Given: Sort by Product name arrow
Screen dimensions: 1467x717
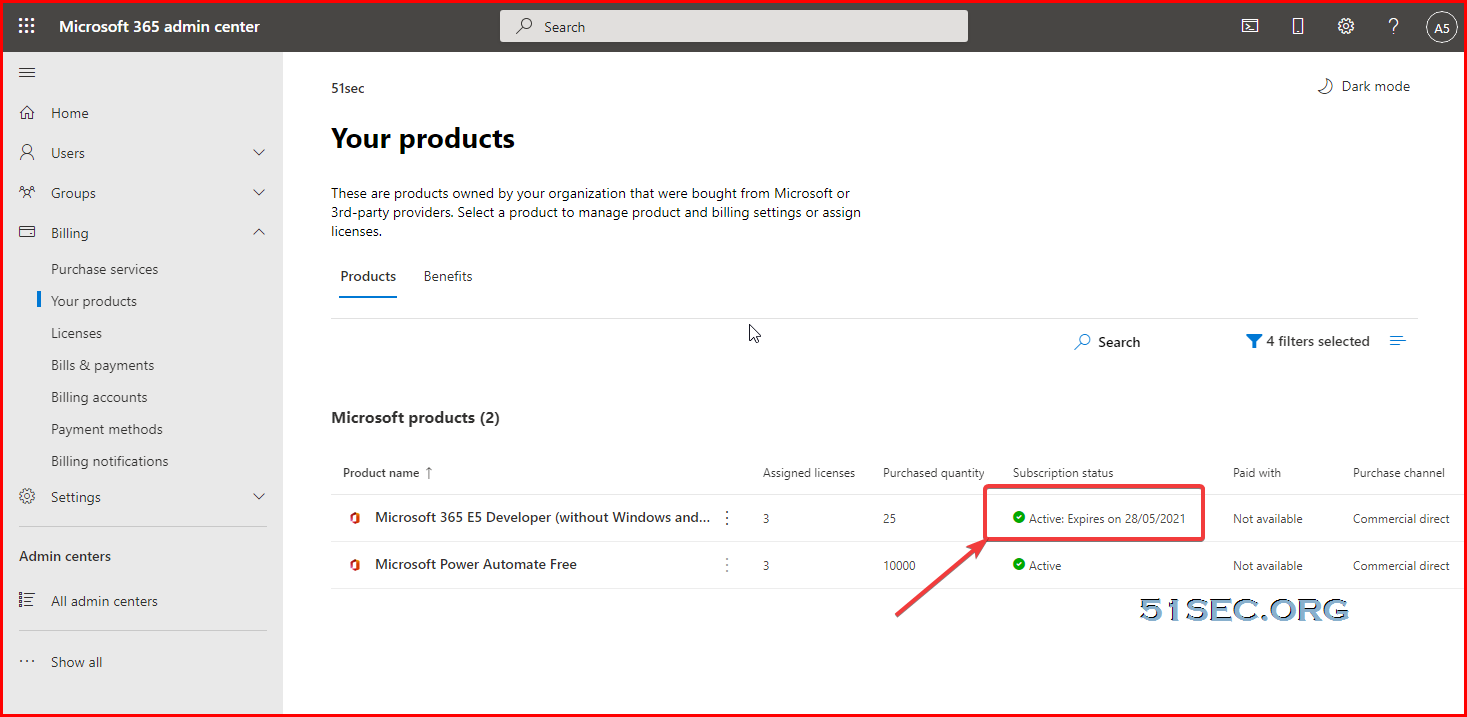Looking at the screenshot, I should pos(429,472).
